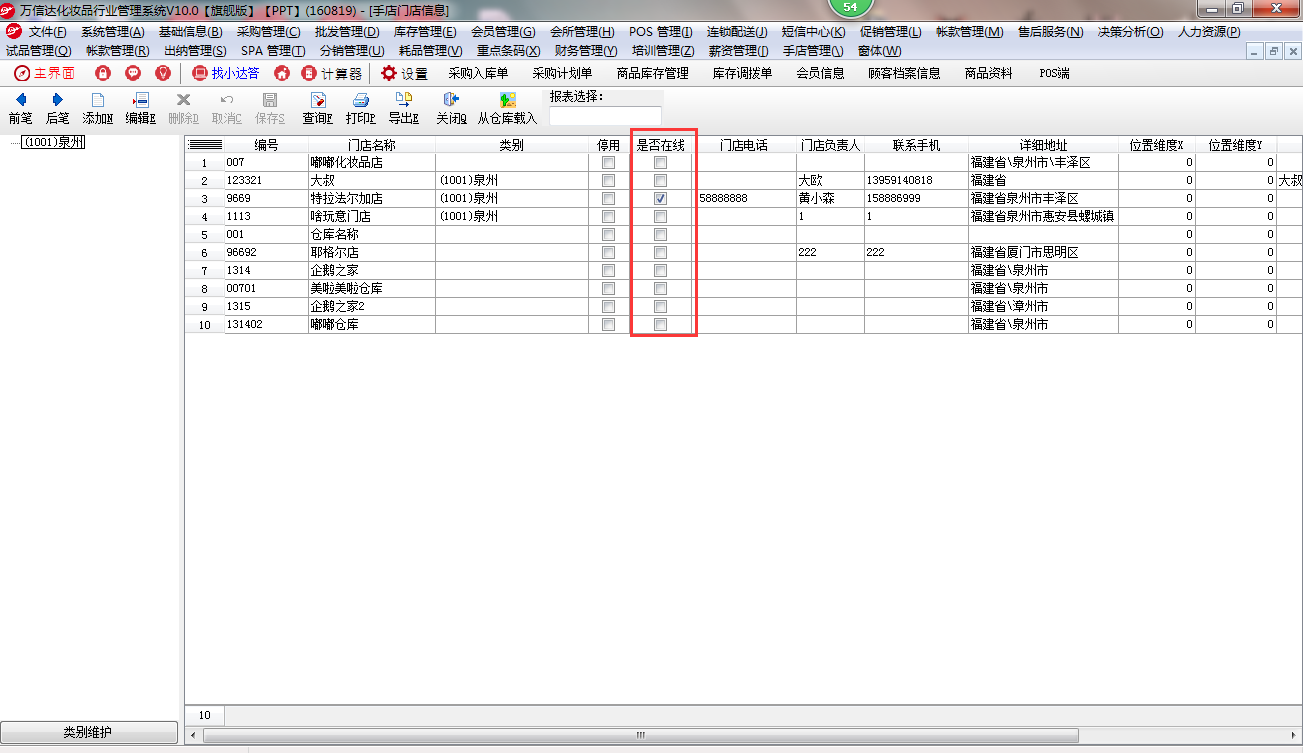Open the 查询 query tool
1303x753 pixels.
pyautogui.click(x=317, y=109)
